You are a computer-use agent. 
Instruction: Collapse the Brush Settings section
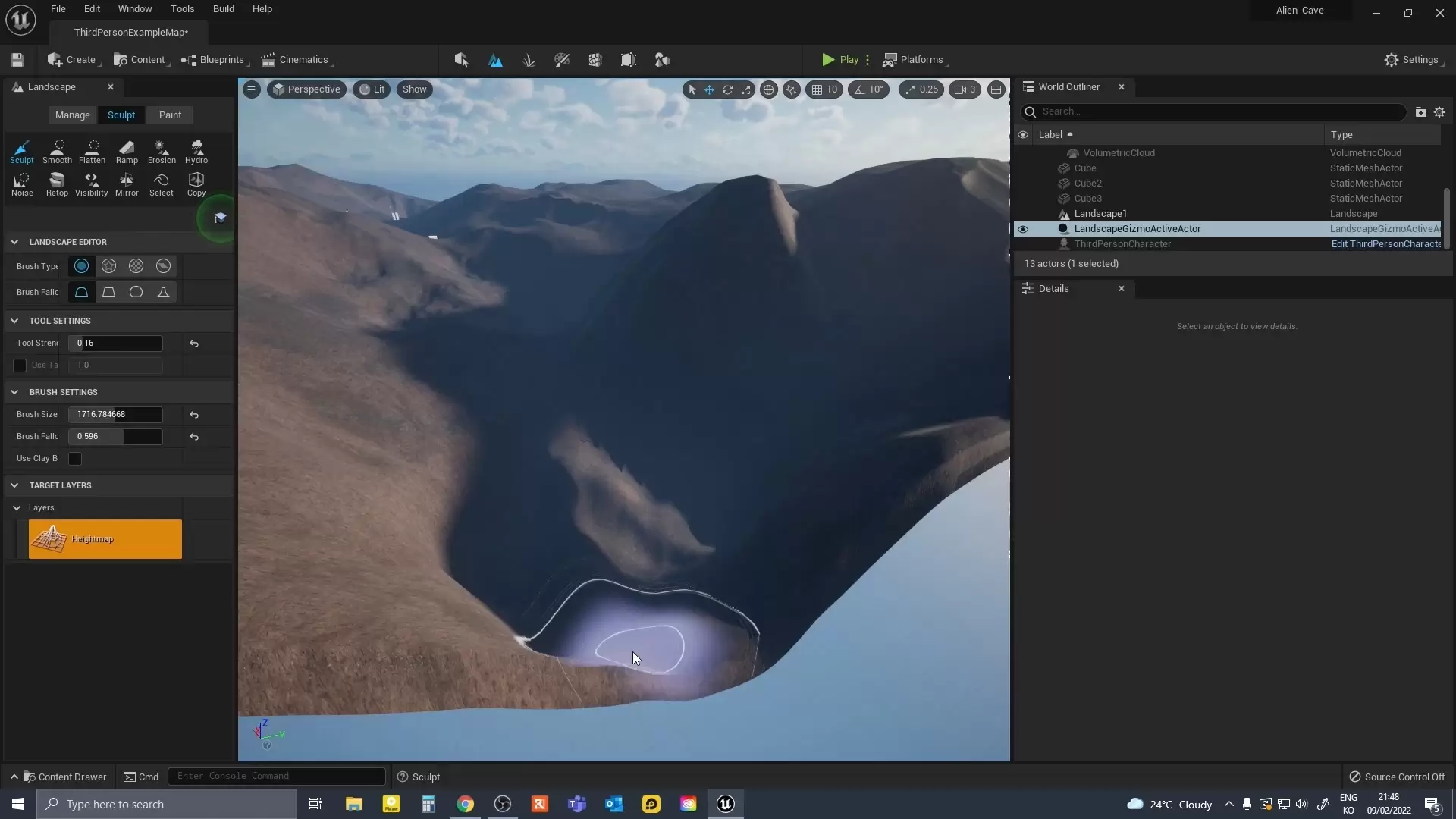14,392
